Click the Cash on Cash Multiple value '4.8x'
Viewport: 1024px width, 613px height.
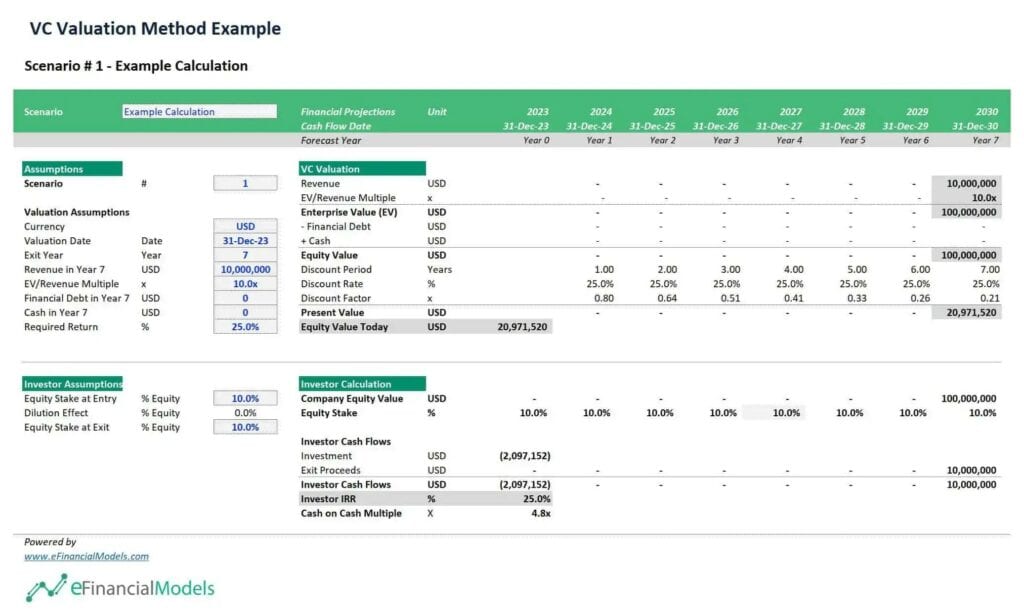[x=541, y=513]
